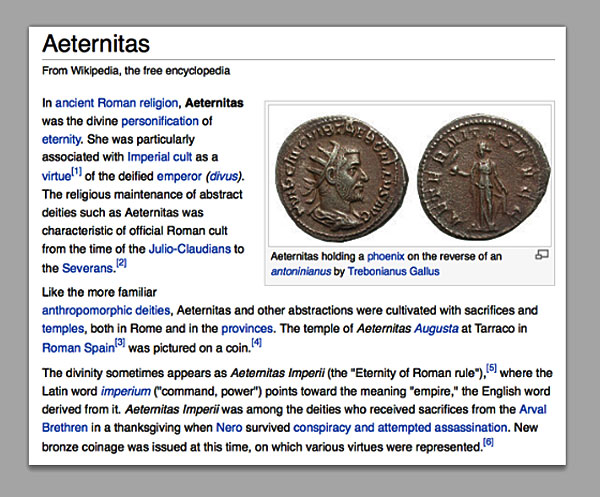
Task: Open the 'Trebonianus Gallus' link
Action: [x=393, y=271]
